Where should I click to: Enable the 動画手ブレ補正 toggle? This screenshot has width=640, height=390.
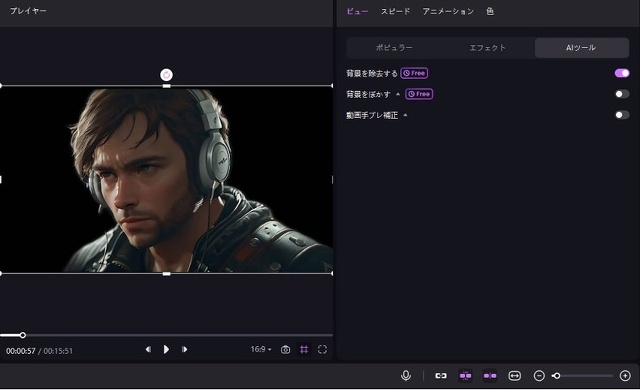pyautogui.click(x=622, y=115)
